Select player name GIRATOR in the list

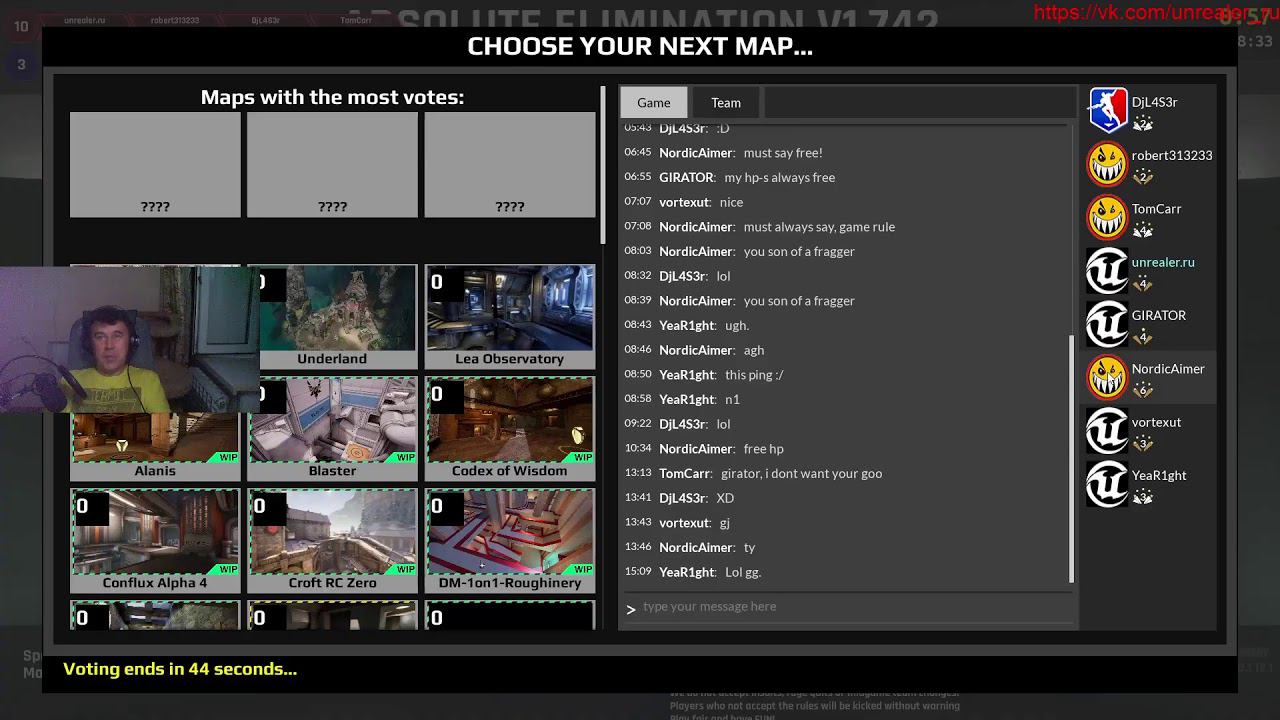(1158, 315)
